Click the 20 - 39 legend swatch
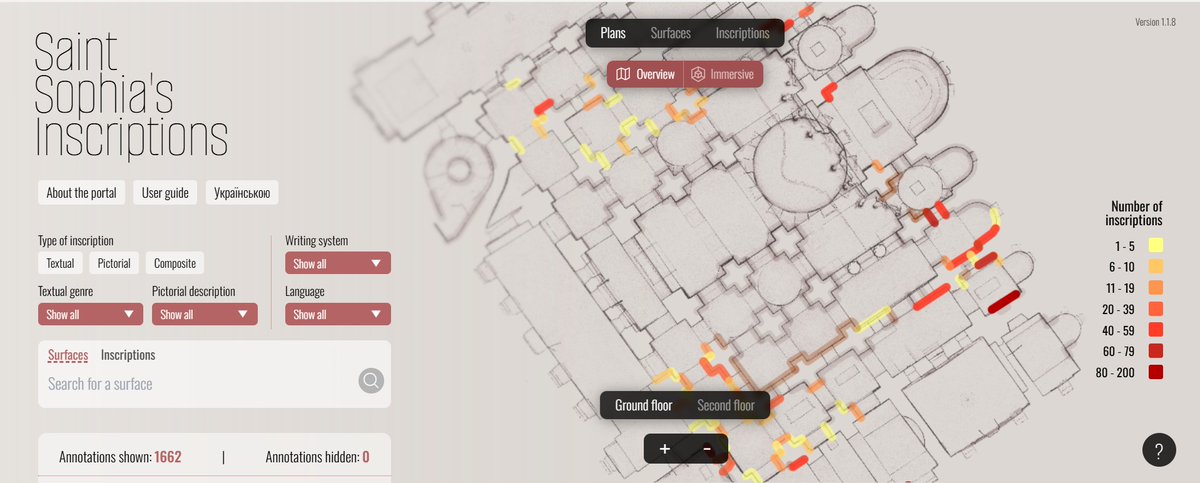 pos(1156,308)
